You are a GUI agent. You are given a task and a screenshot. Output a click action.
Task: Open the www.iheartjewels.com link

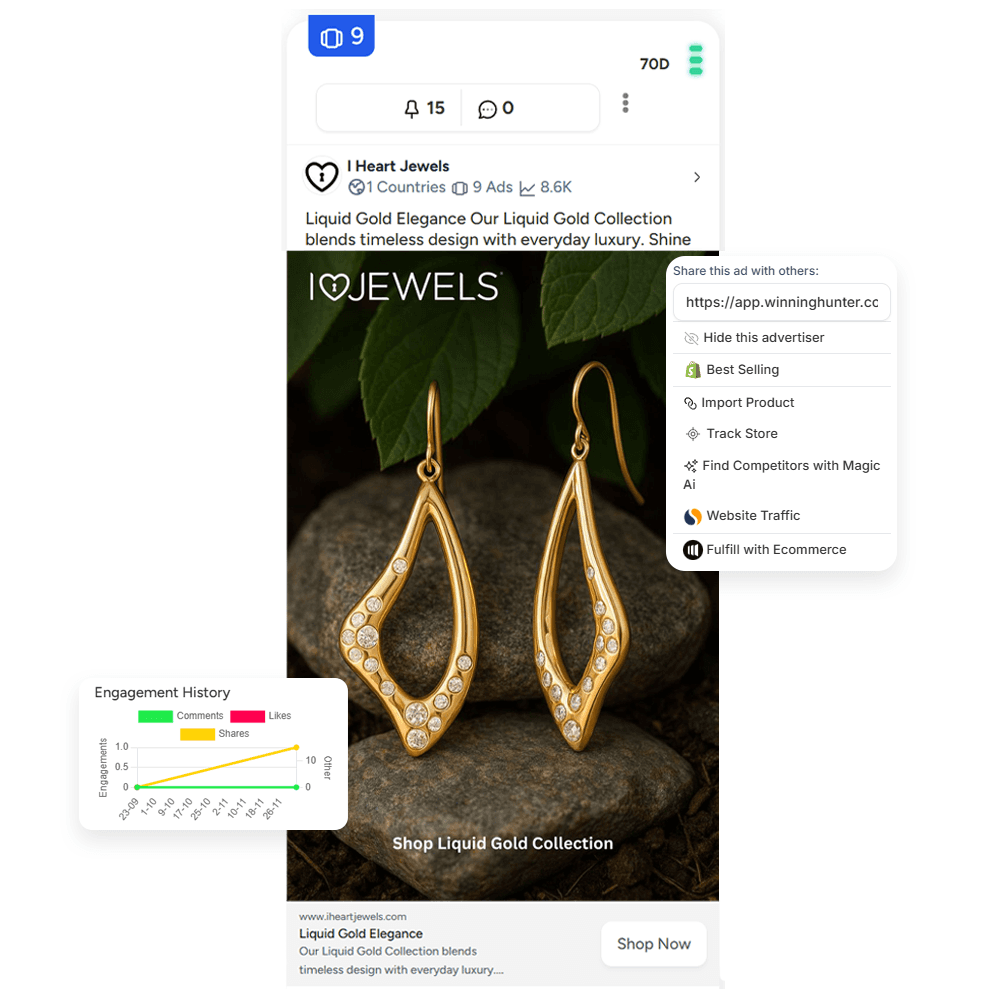tap(353, 916)
